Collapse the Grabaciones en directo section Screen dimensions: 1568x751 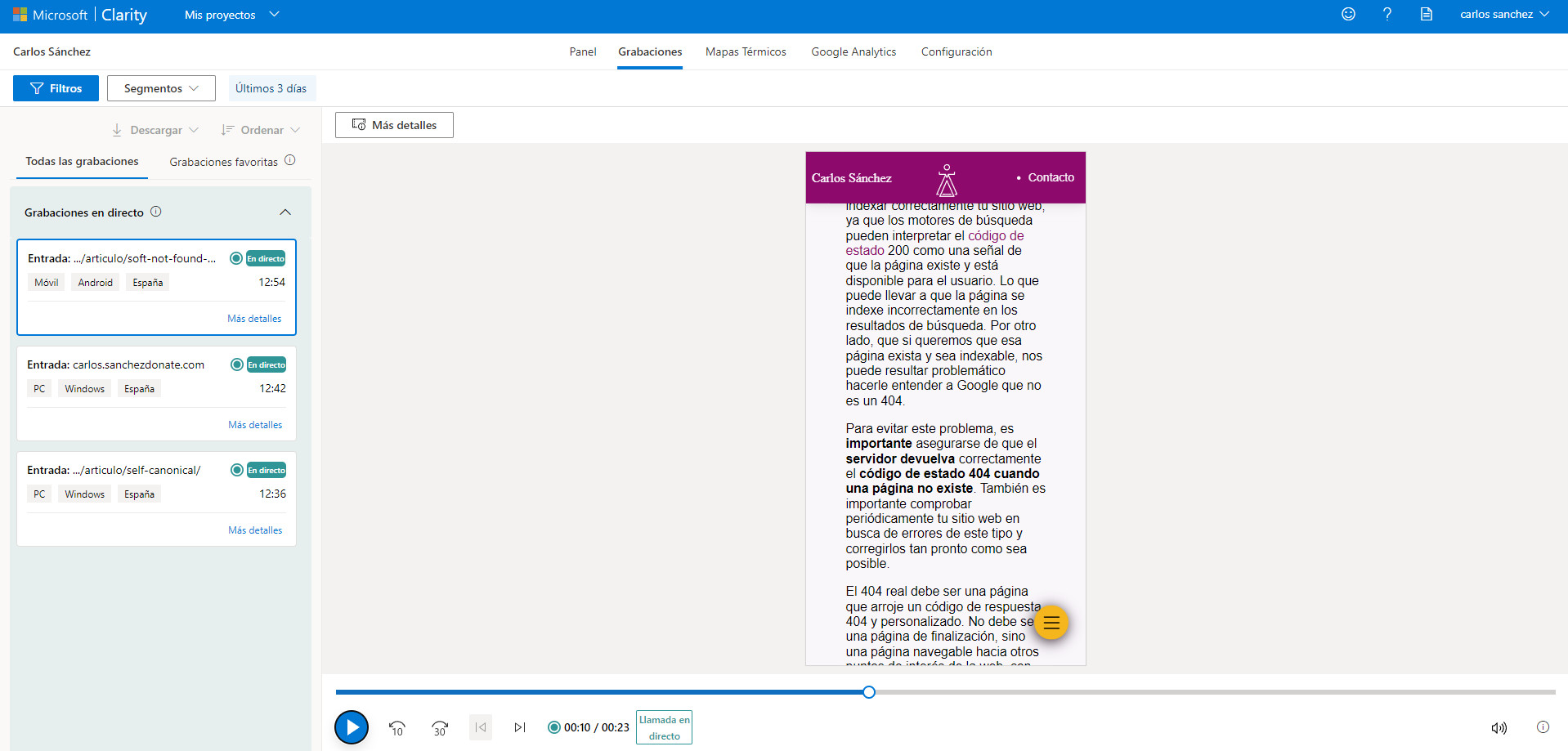click(x=285, y=212)
